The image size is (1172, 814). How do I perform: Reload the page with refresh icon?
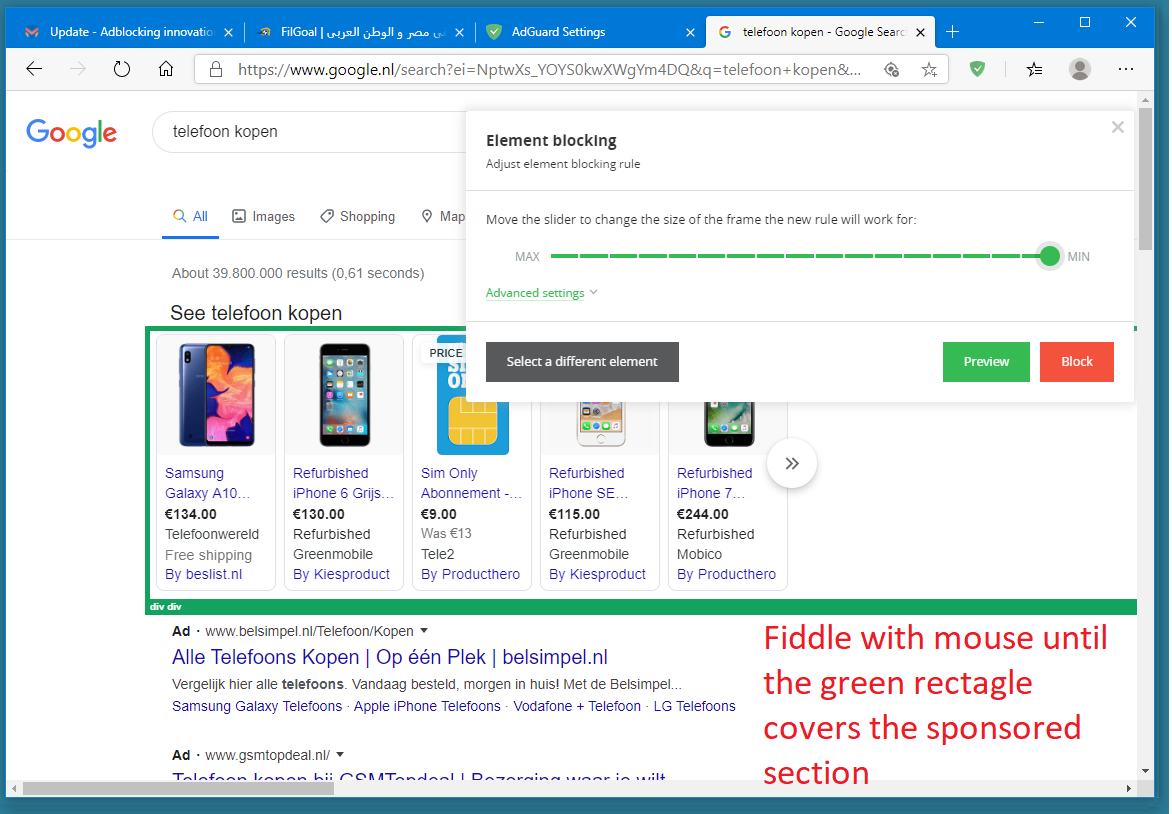[x=122, y=70]
